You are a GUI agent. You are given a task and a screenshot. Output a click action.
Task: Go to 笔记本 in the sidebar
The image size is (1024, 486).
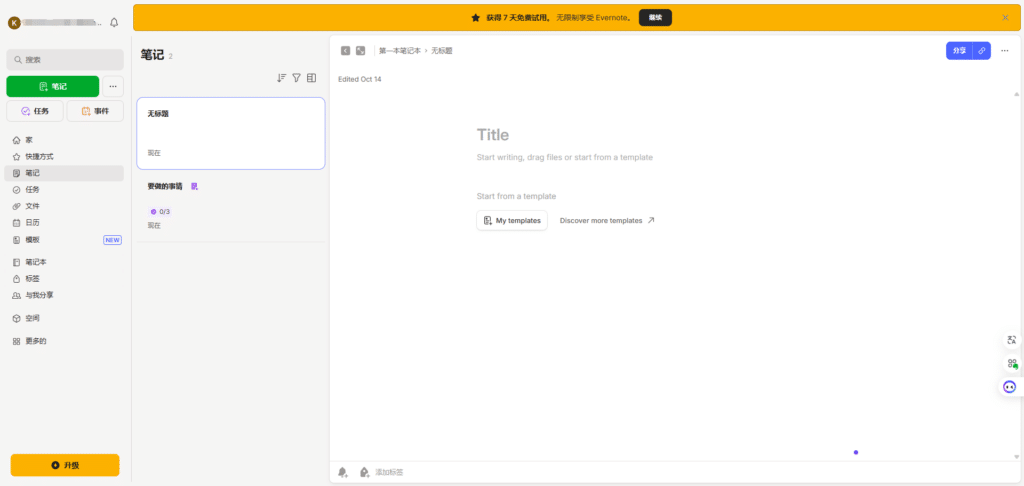36,262
